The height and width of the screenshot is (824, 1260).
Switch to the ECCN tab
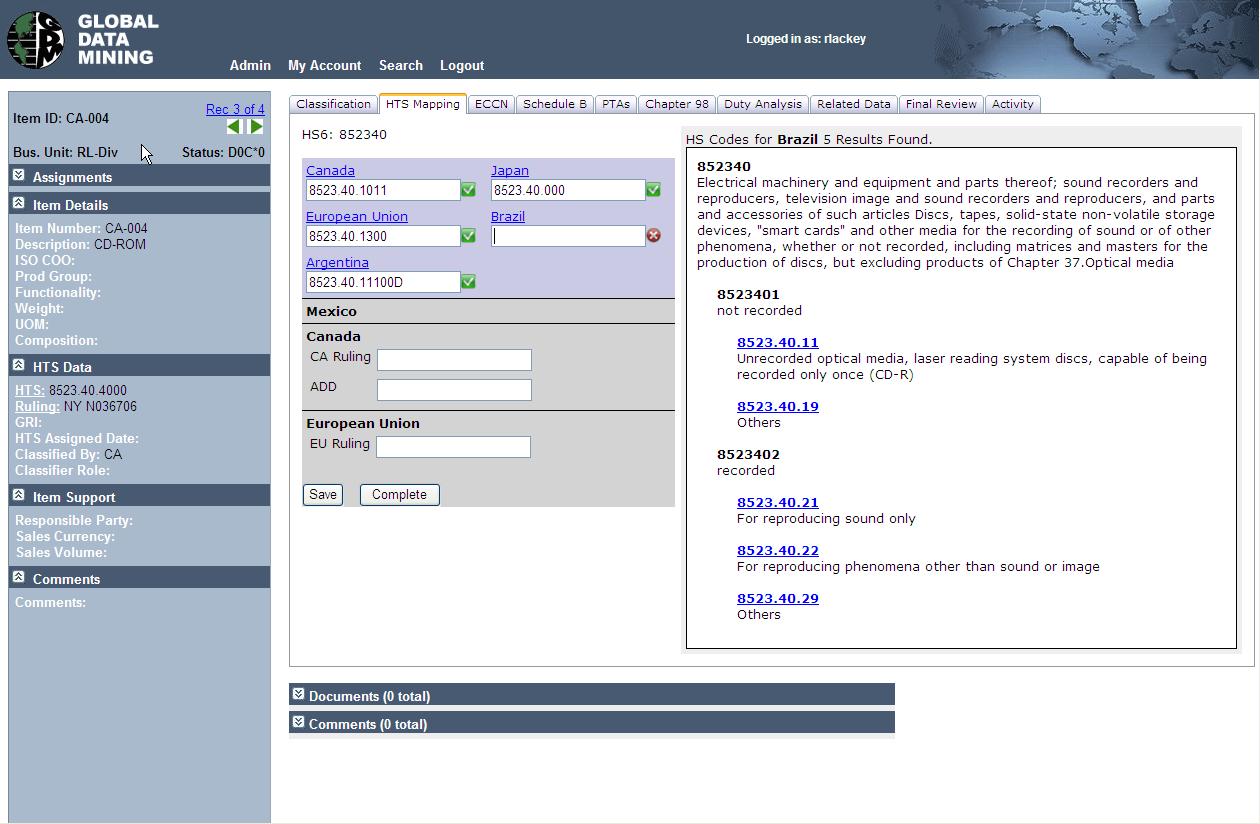(491, 104)
